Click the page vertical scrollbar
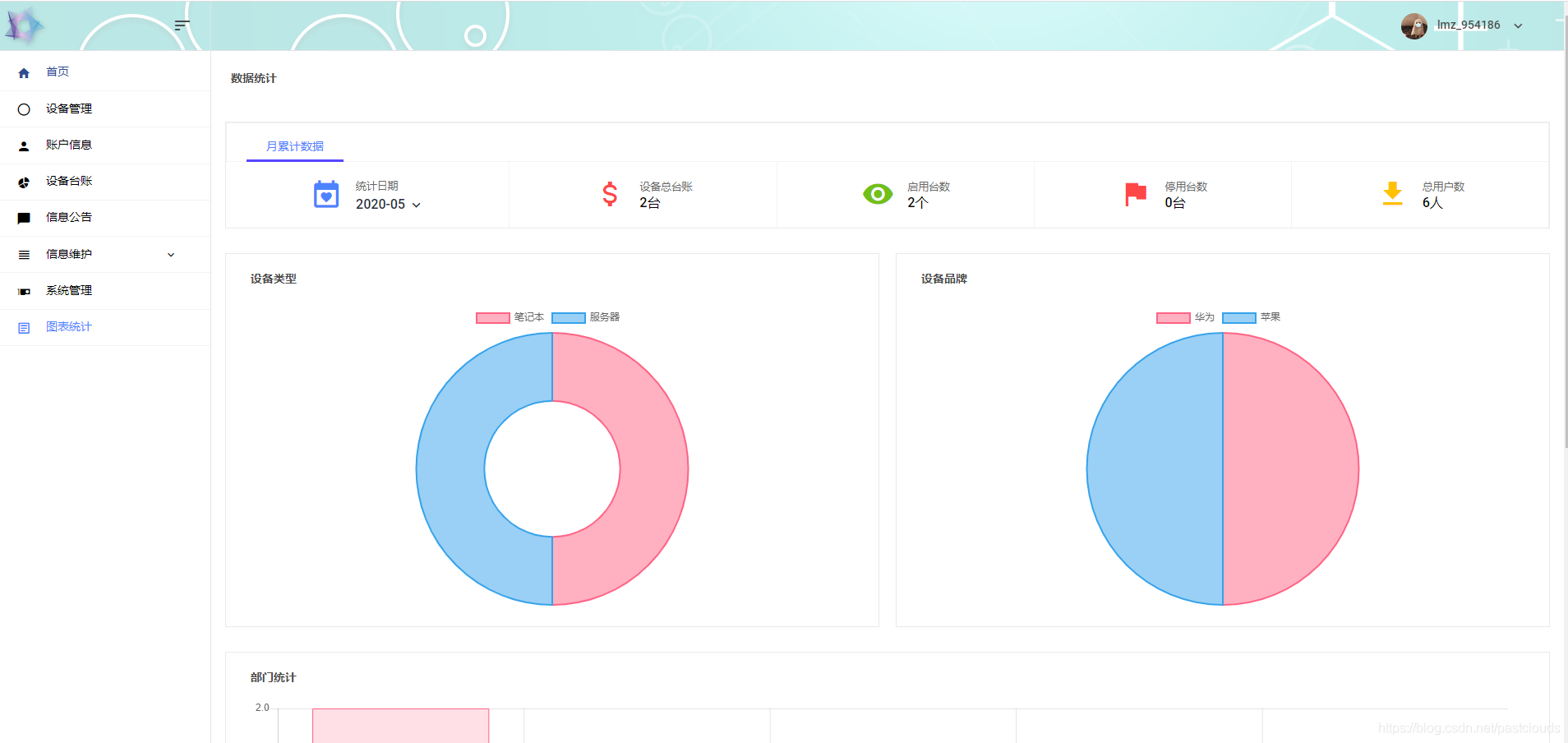 [1565, 230]
